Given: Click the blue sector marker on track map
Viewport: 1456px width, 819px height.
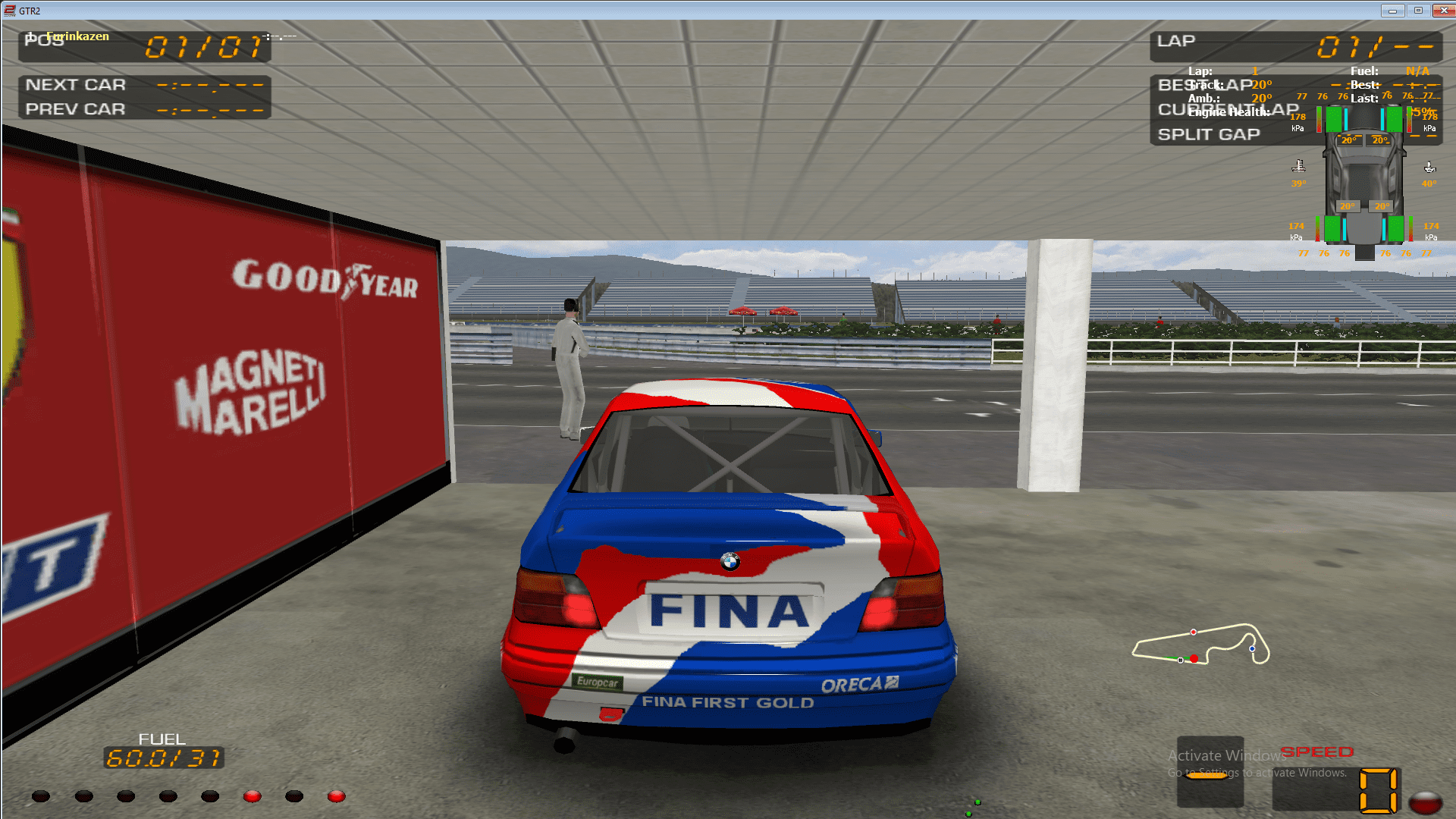Looking at the screenshot, I should [x=1252, y=648].
